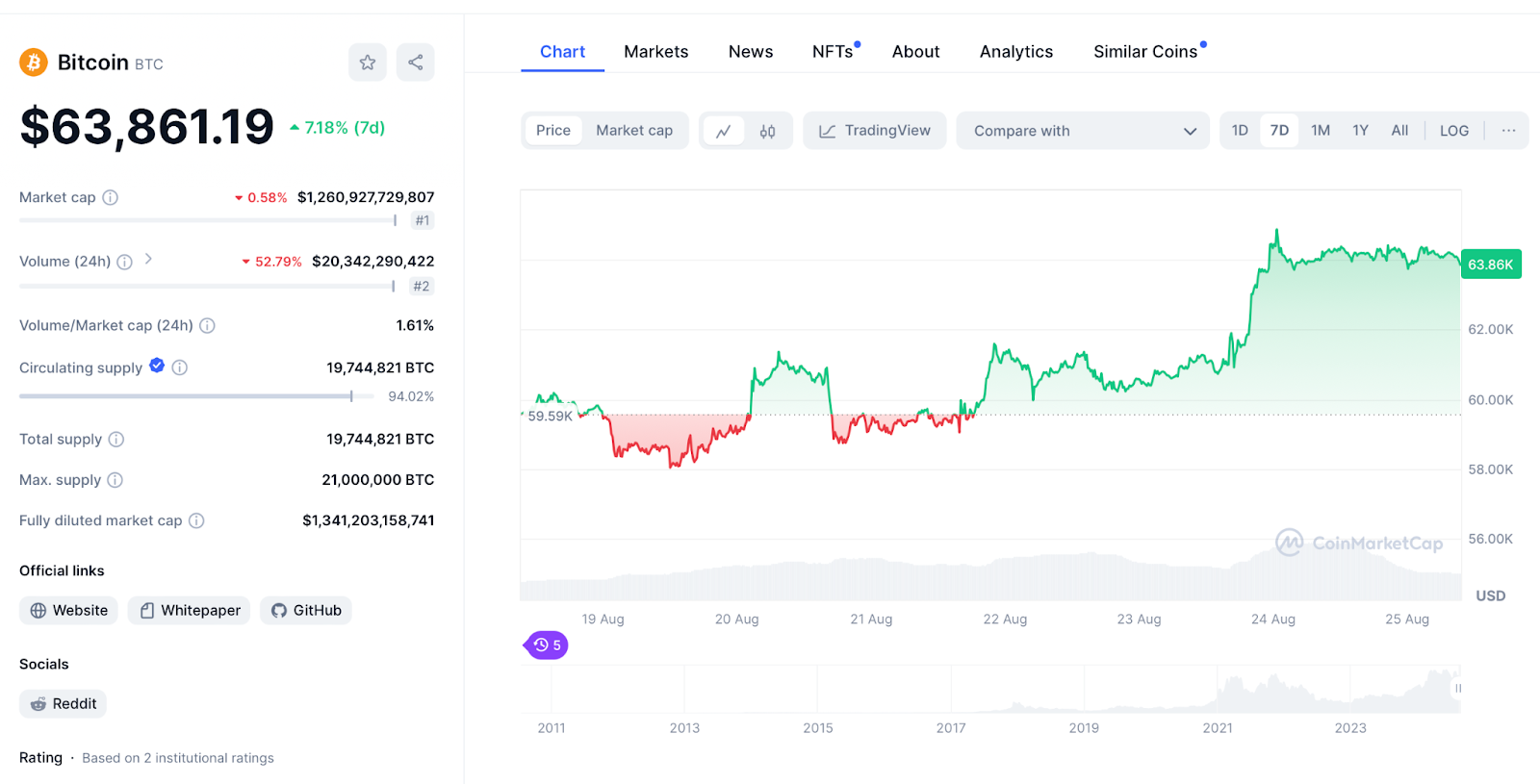
Task: Click the $1,341,203,158,741 diluted cap value
Action: (x=369, y=520)
